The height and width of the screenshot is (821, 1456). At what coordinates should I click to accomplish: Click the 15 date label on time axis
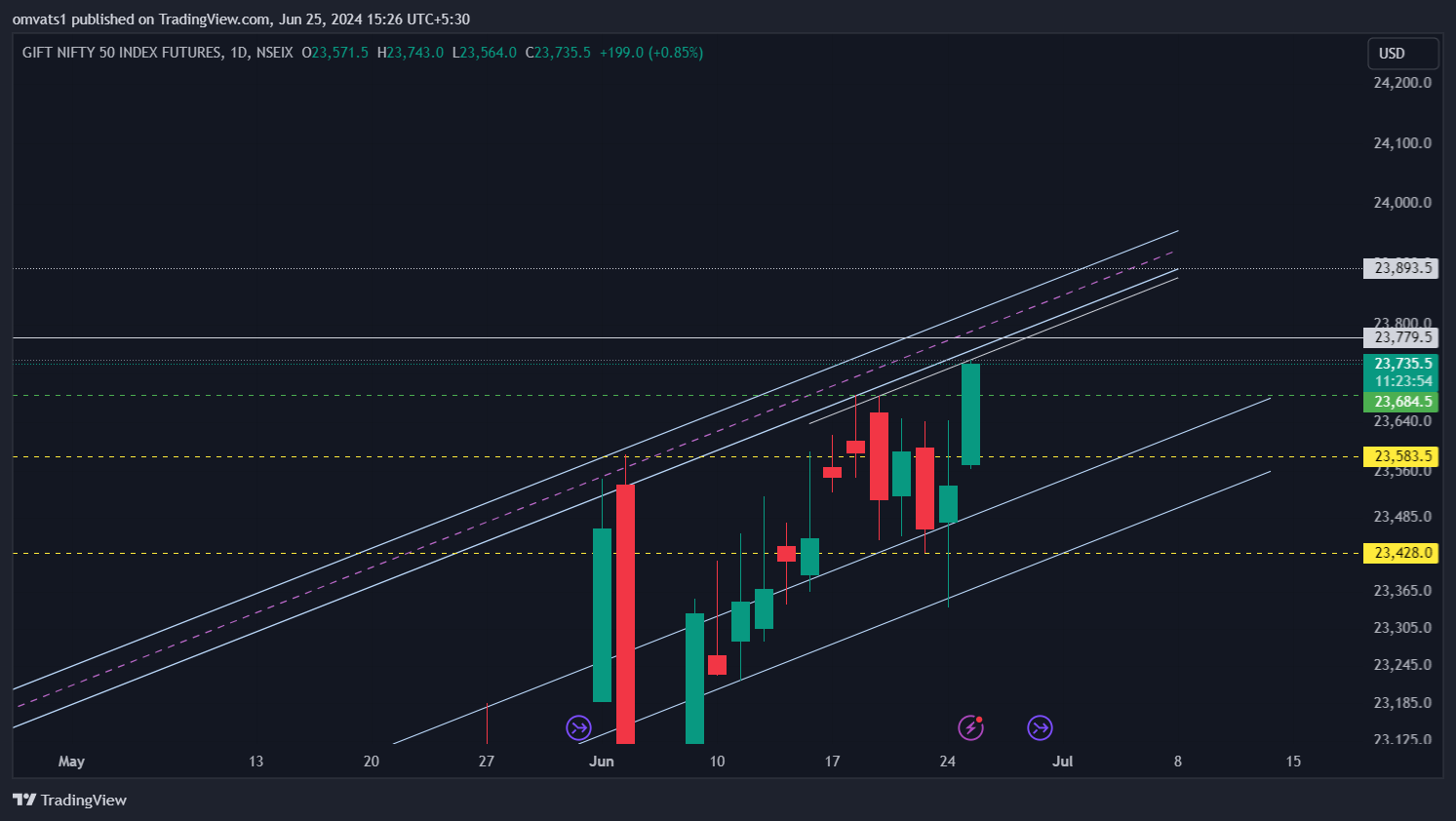pyautogui.click(x=1293, y=762)
